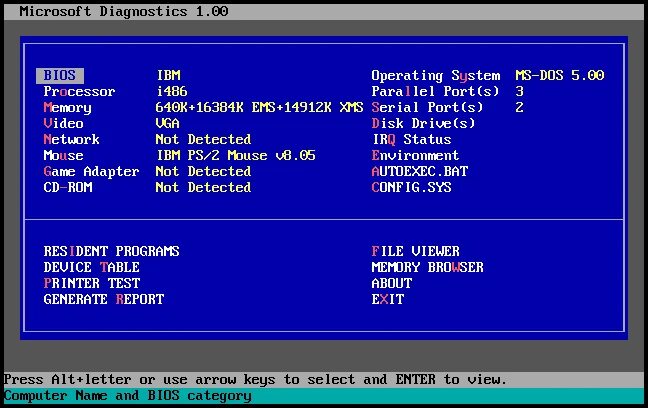The height and width of the screenshot is (408, 648).
Task: Click the IBM BIOS value
Action: click(169, 76)
